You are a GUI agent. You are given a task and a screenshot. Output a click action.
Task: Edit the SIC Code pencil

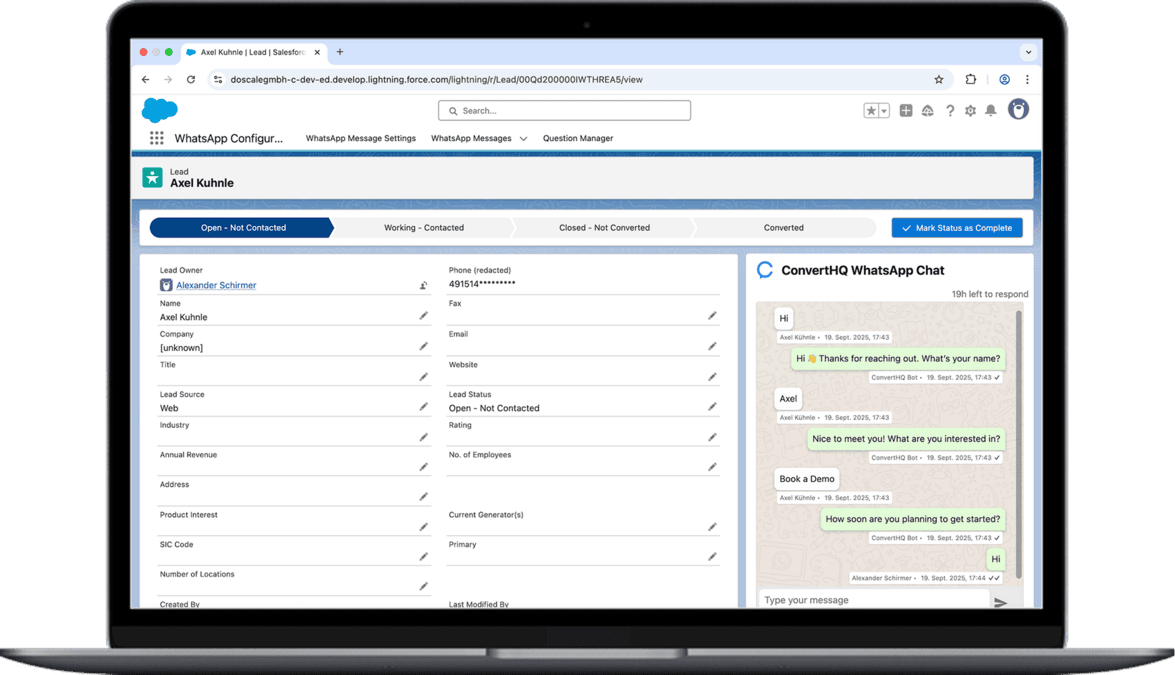click(423, 557)
